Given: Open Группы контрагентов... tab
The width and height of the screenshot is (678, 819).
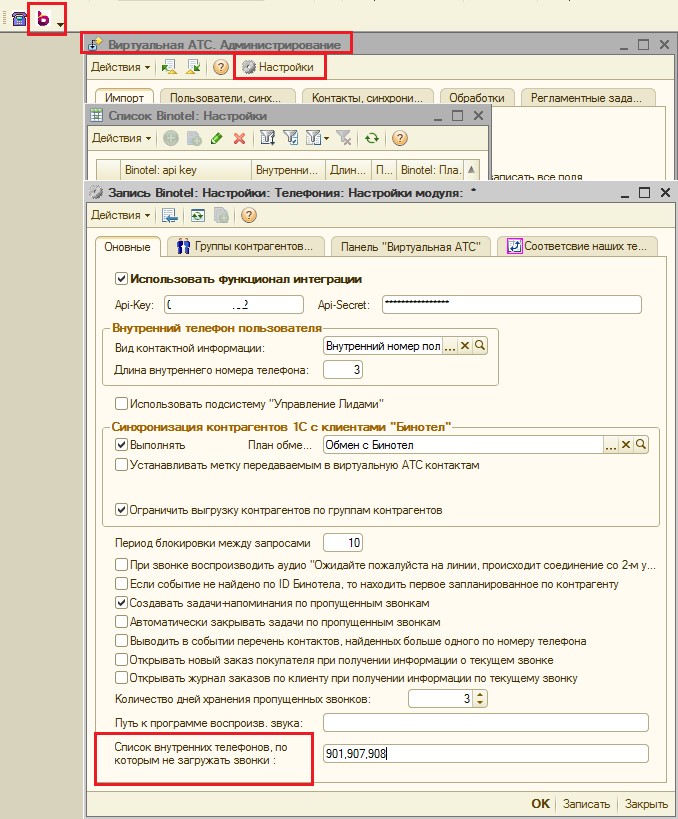Looking at the screenshot, I should [246, 247].
